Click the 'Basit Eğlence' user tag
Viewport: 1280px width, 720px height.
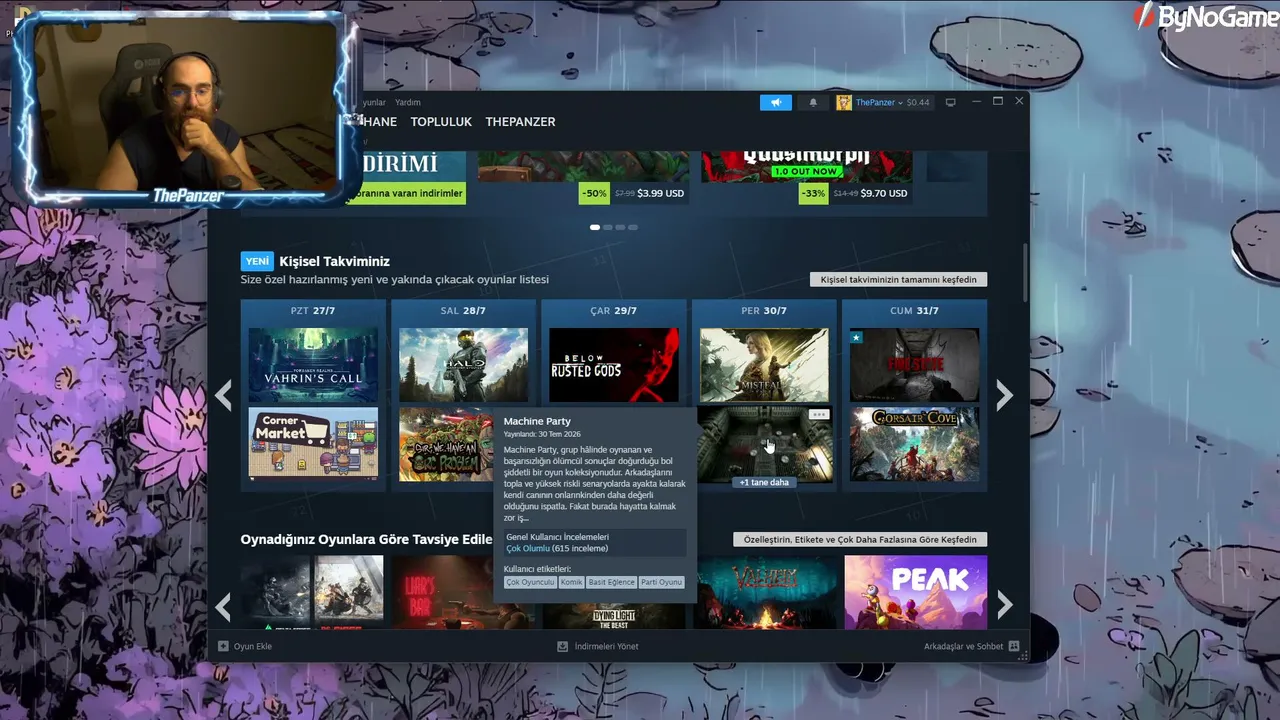point(611,582)
